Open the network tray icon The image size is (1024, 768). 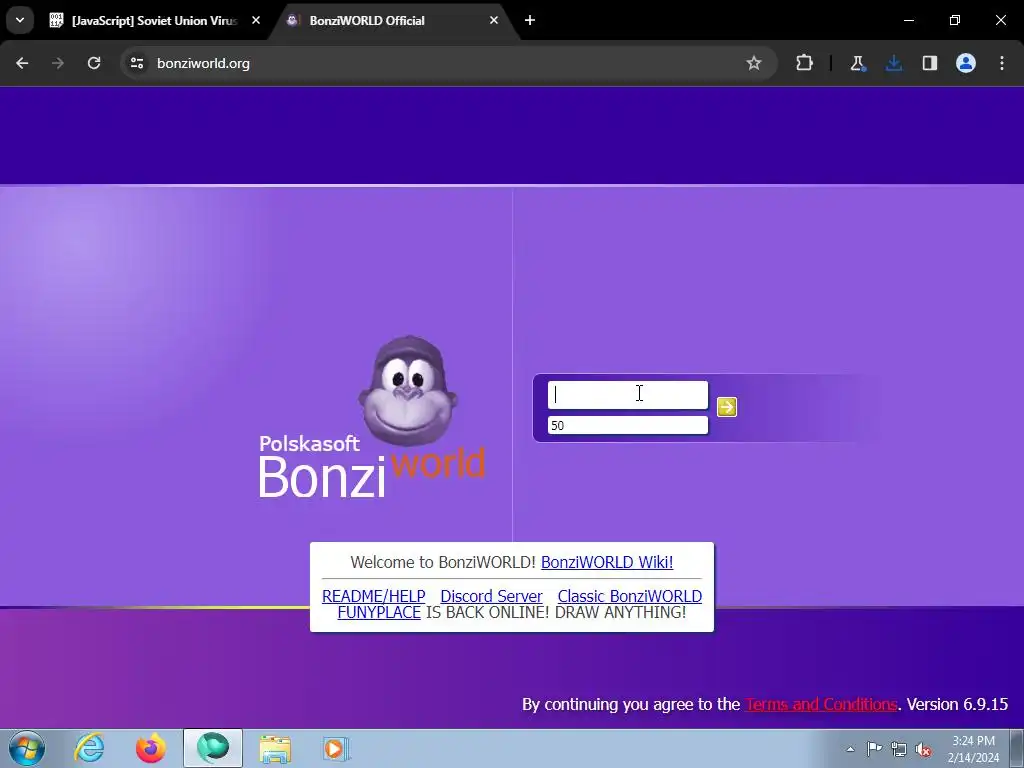(899, 749)
